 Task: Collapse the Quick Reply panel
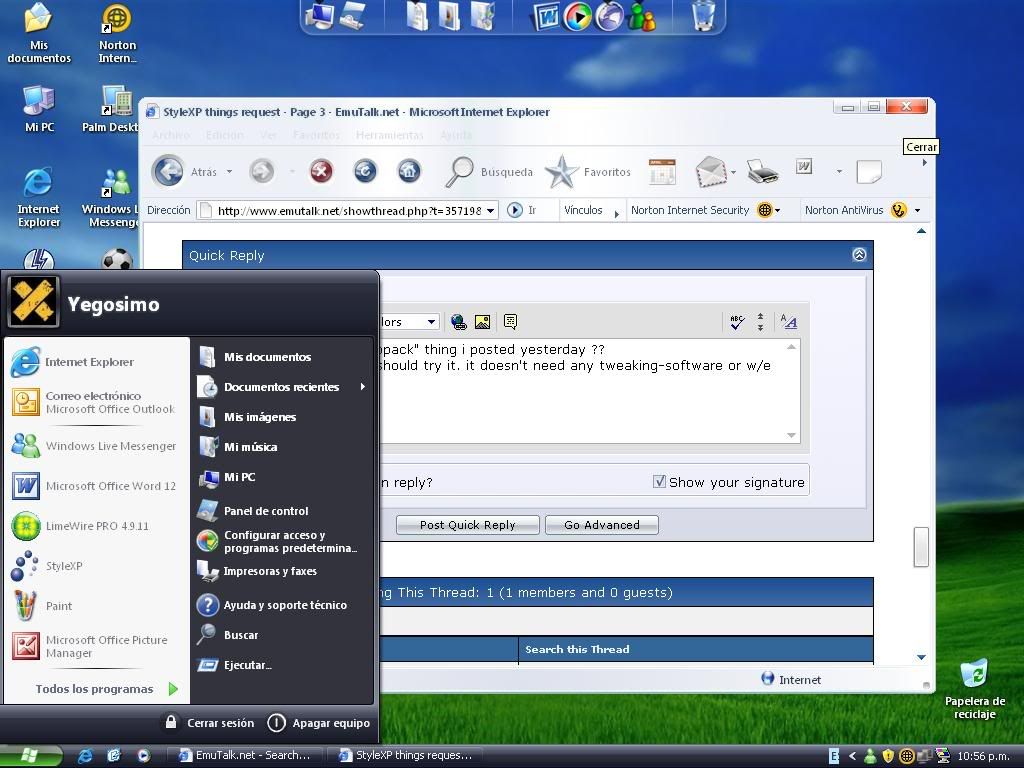(859, 255)
